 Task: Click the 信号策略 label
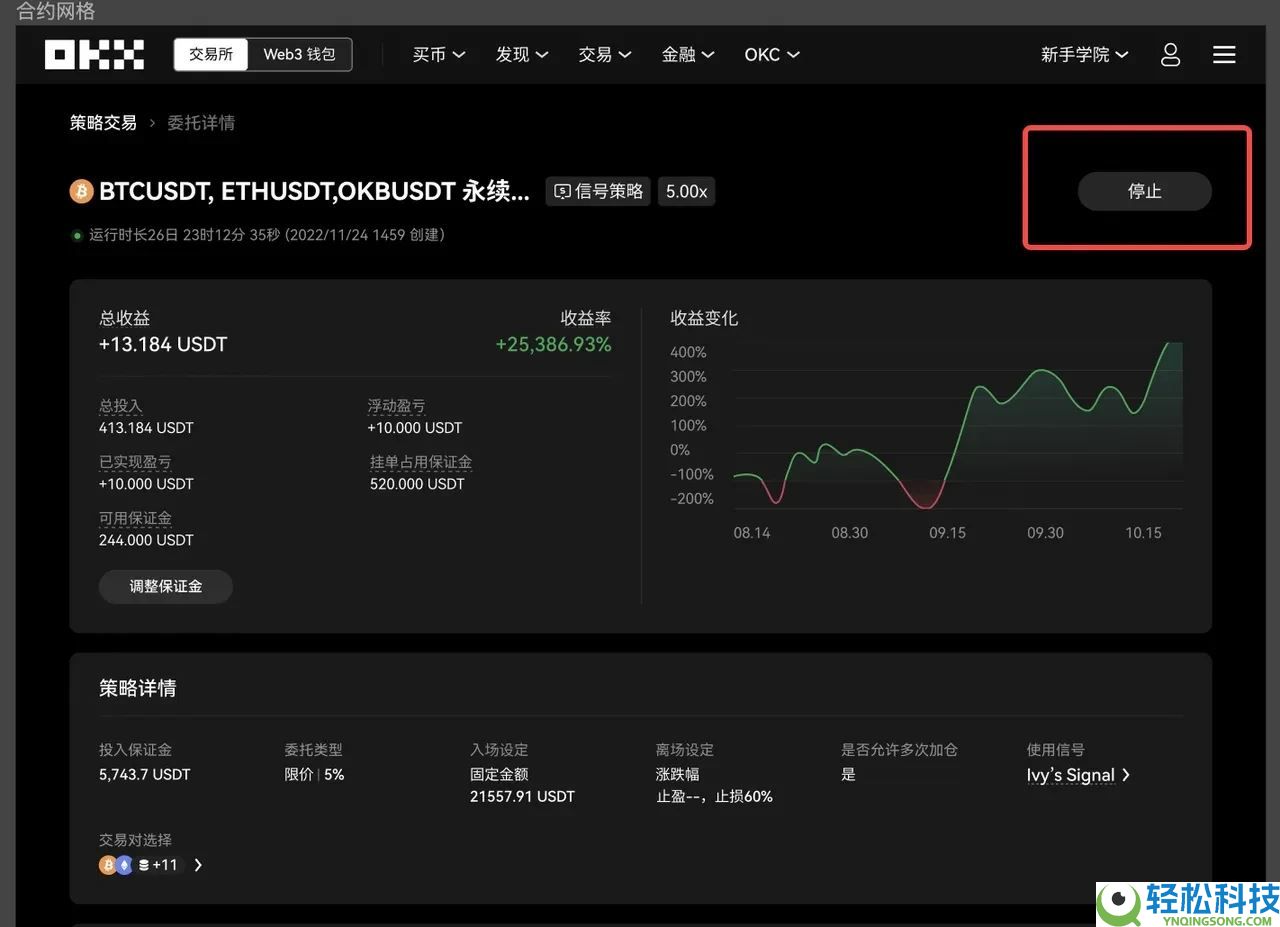(x=609, y=191)
